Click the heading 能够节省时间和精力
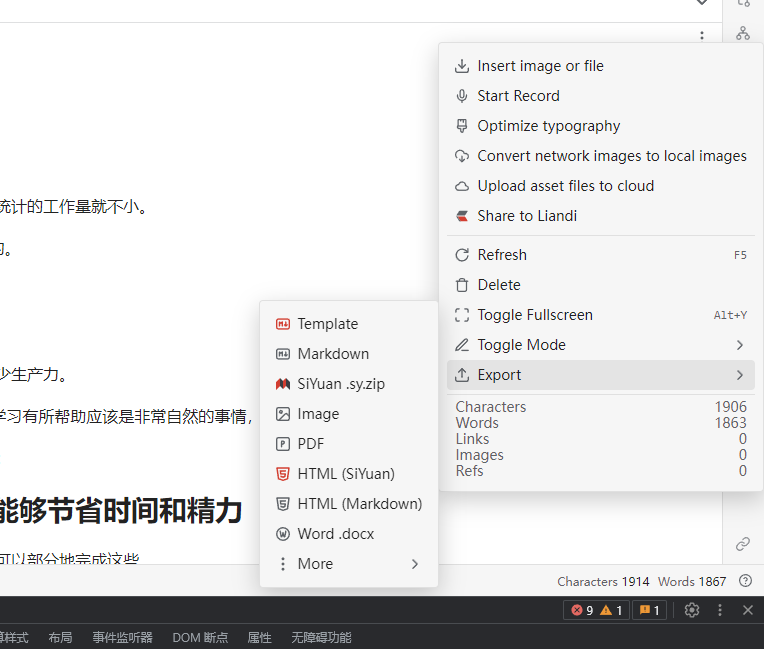The width and height of the screenshot is (764, 649). click(121, 511)
